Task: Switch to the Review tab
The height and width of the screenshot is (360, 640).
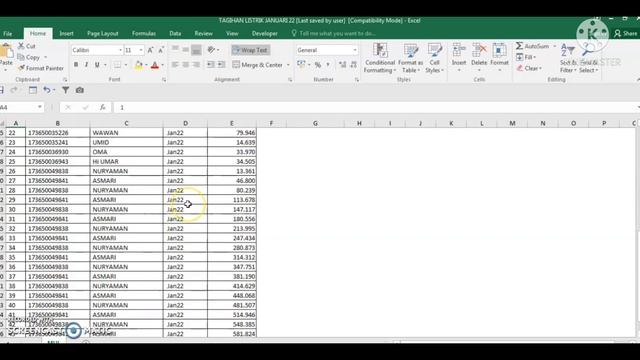Action: tap(203, 33)
